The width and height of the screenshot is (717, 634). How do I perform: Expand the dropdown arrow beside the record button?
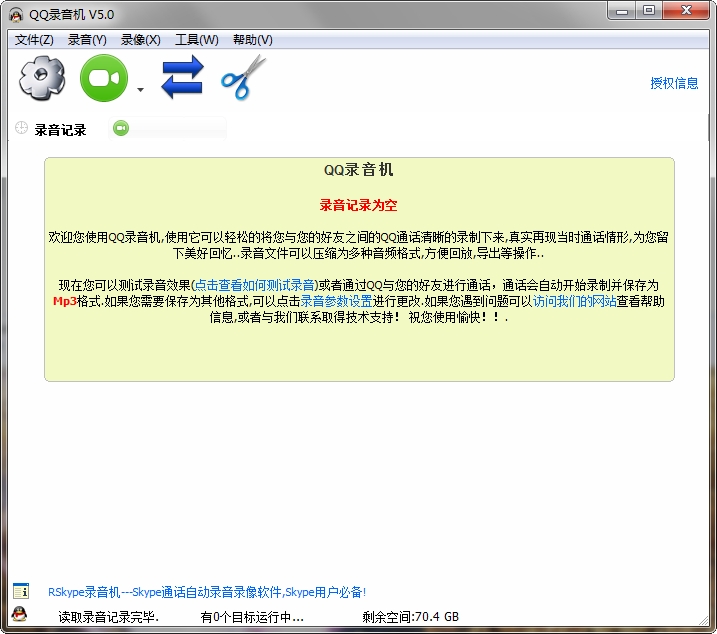tap(140, 90)
